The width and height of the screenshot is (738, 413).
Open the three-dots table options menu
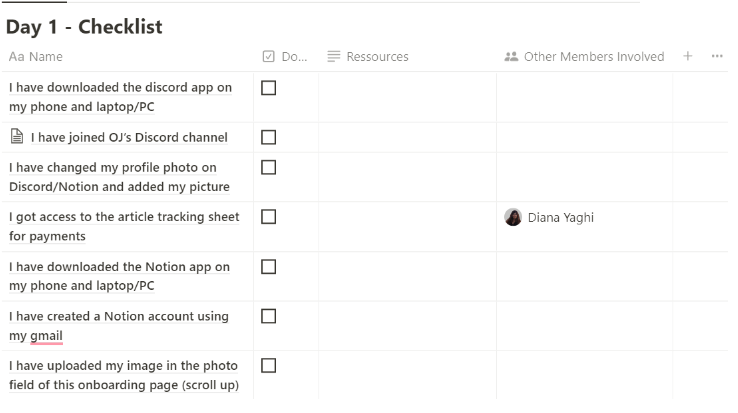pyautogui.click(x=717, y=56)
